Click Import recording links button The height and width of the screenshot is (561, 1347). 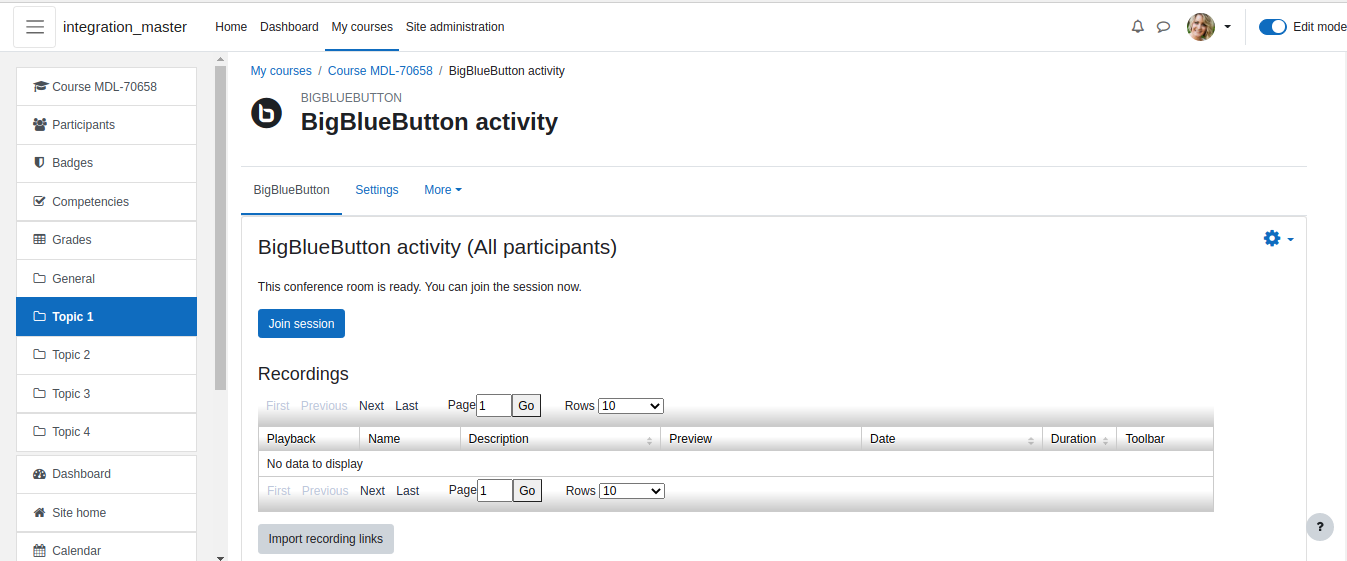(326, 539)
